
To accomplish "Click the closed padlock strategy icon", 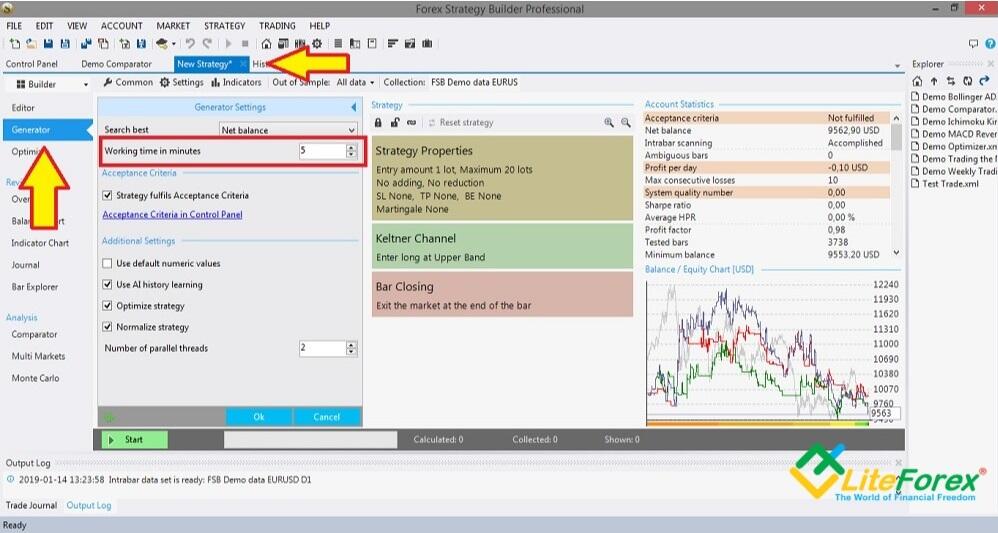I will point(378,122).
